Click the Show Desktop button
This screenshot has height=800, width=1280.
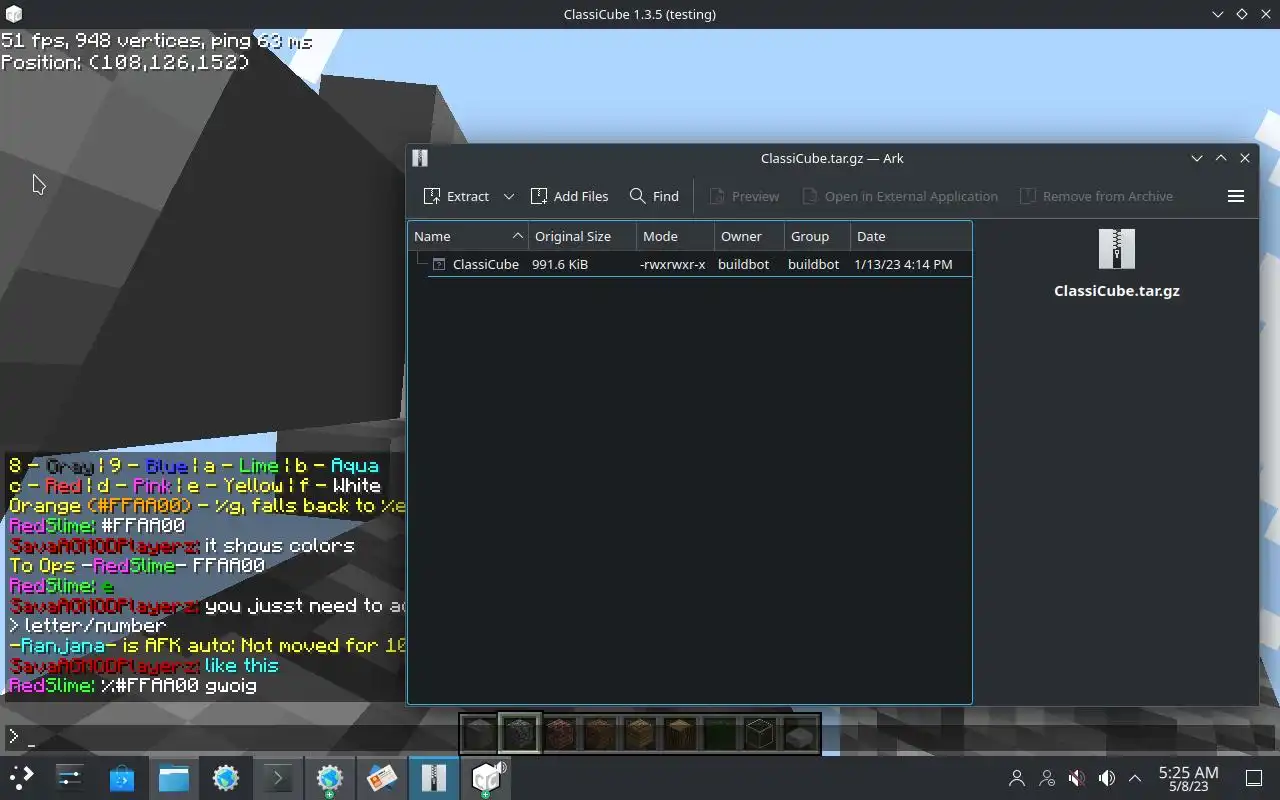1254,778
